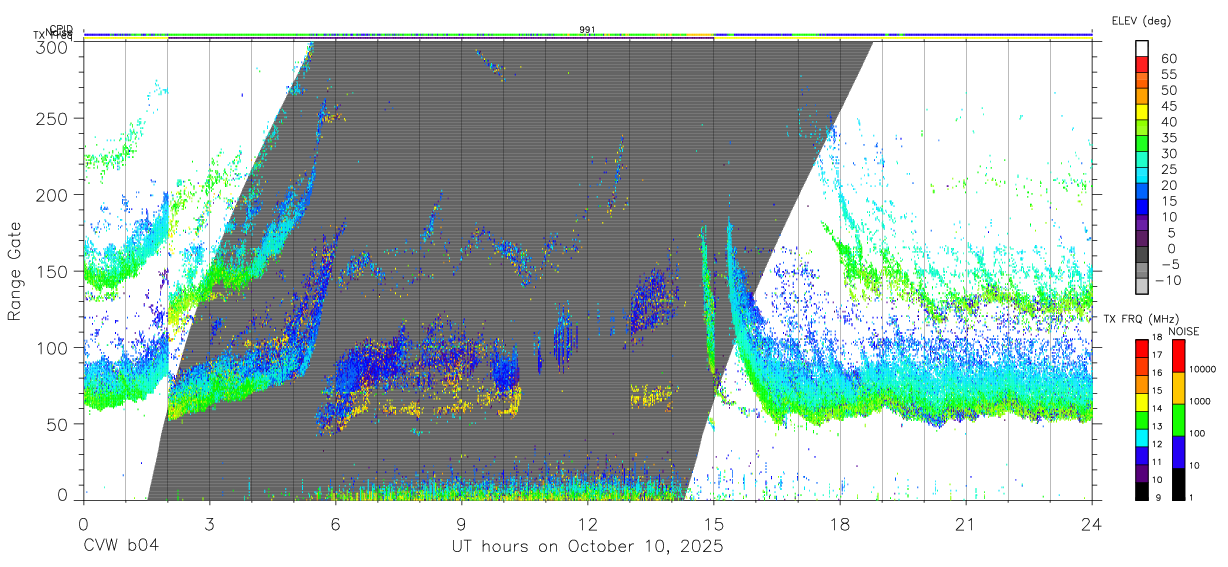1228x567 pixels.
Task: Click orange segment in top frequency strip
Action: pos(700,35)
